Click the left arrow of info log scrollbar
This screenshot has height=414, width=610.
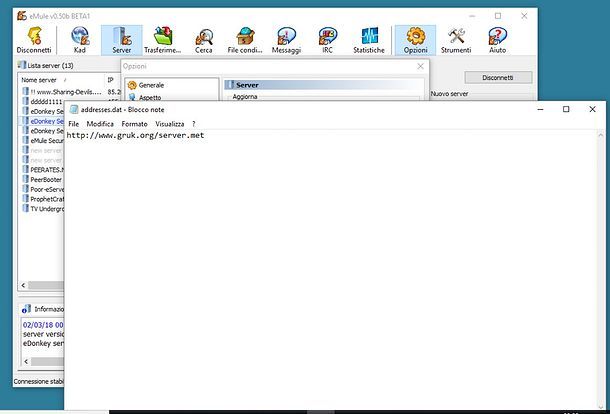pyautogui.click(x=26, y=361)
